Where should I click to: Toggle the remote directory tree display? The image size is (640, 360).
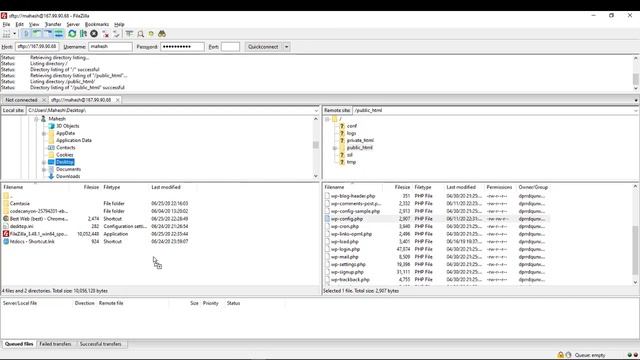(48, 34)
